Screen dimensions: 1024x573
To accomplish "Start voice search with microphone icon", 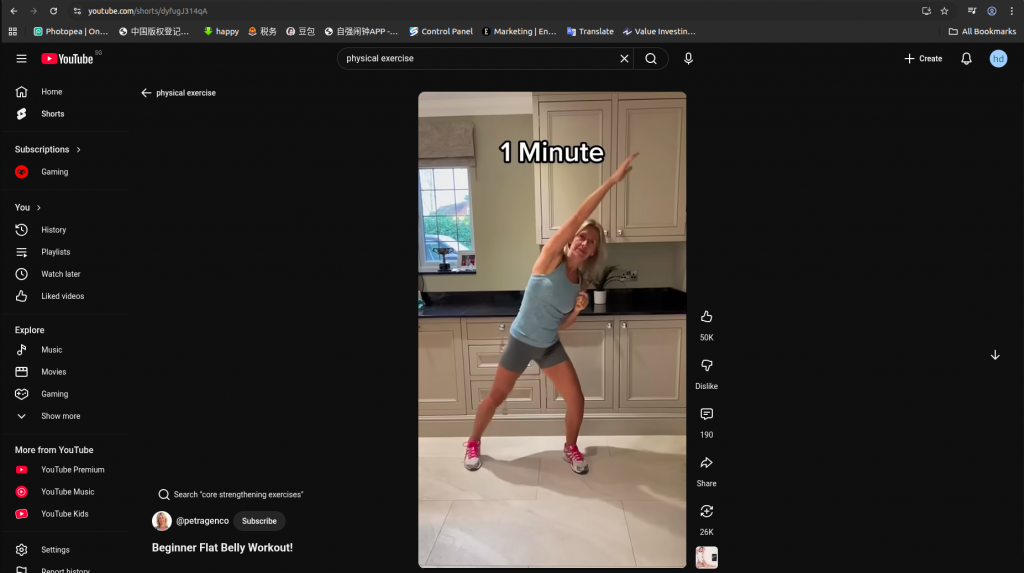I will click(688, 59).
